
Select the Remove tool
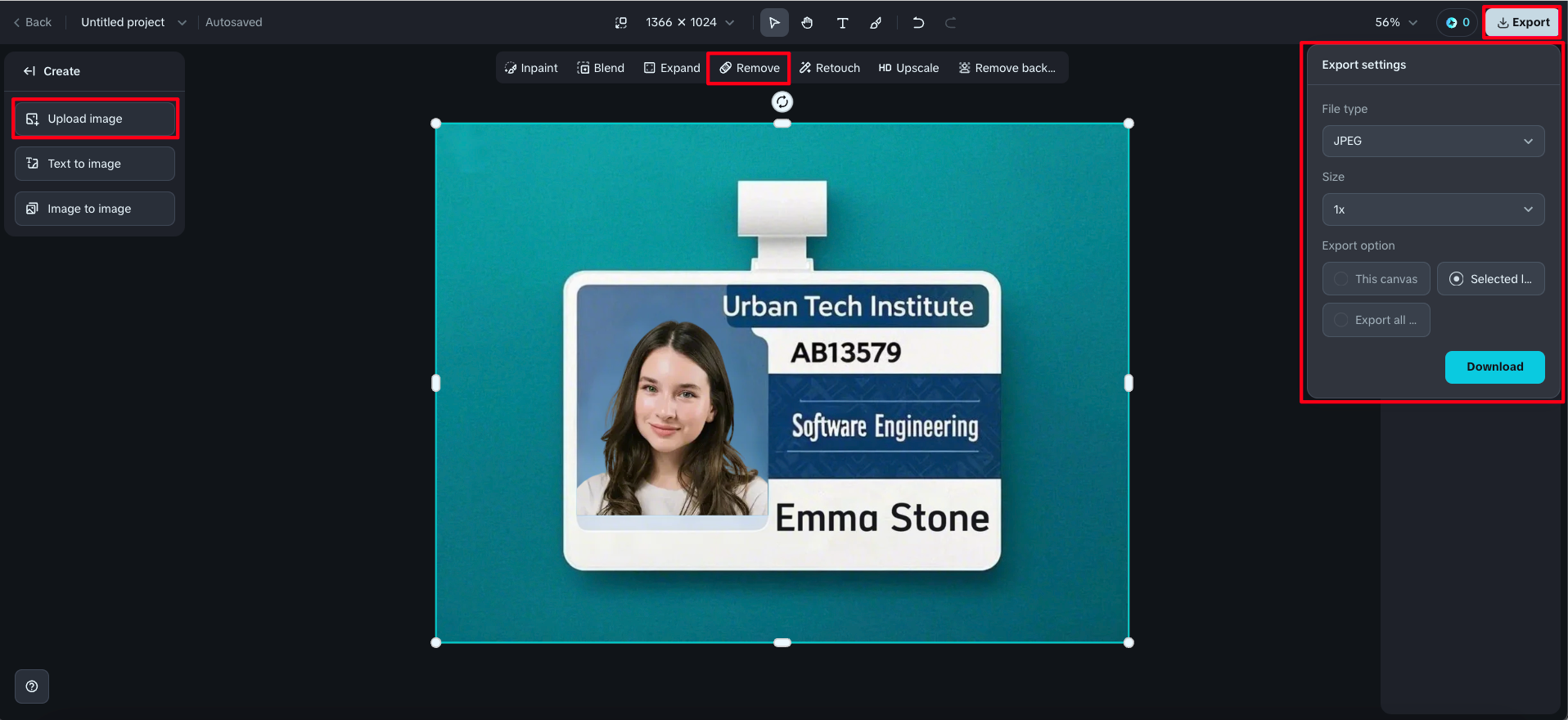point(749,68)
